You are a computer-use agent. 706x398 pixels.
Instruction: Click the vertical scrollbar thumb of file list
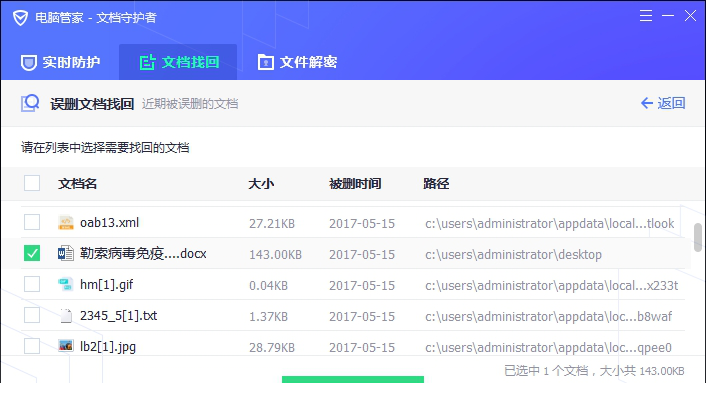(x=698, y=237)
